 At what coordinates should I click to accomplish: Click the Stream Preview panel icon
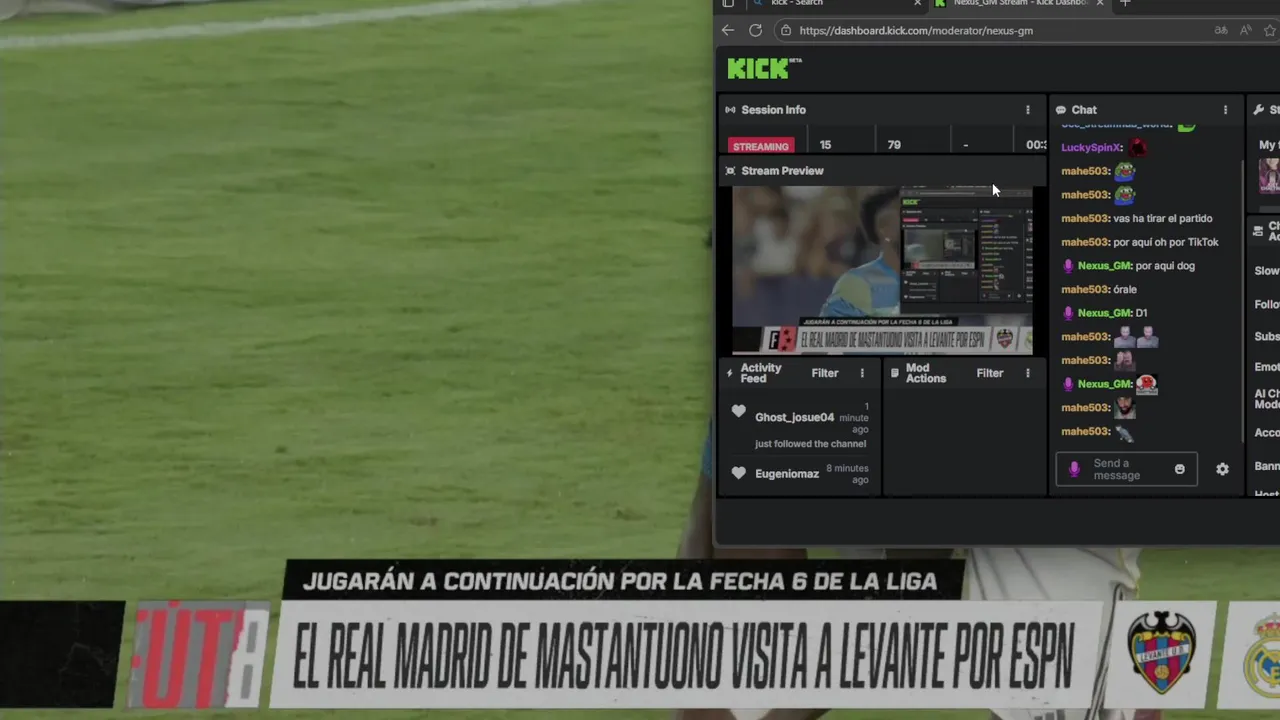point(730,171)
